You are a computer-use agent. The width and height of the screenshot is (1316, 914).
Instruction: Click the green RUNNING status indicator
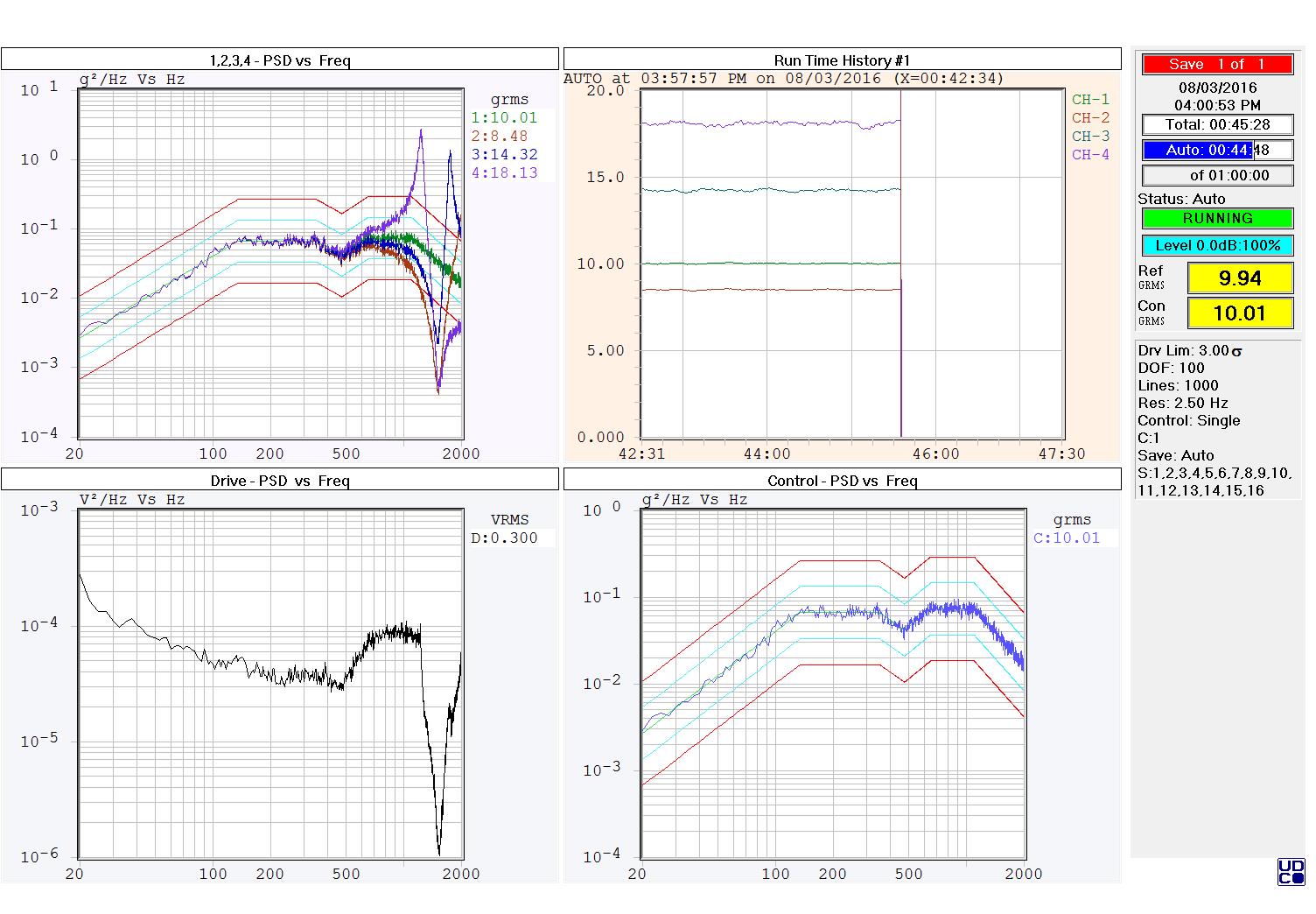point(1217,218)
